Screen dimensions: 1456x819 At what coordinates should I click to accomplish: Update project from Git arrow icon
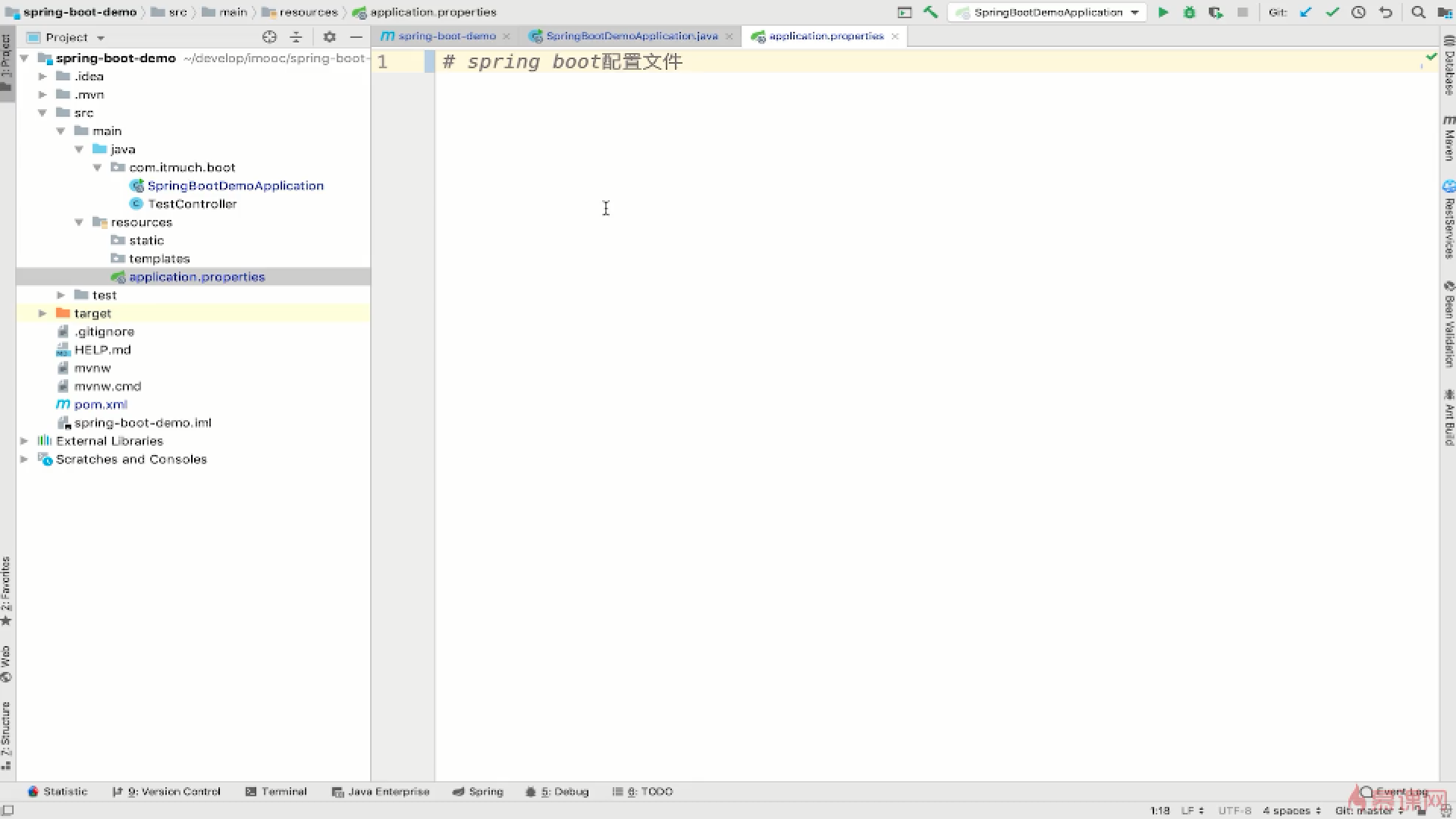point(1305,12)
